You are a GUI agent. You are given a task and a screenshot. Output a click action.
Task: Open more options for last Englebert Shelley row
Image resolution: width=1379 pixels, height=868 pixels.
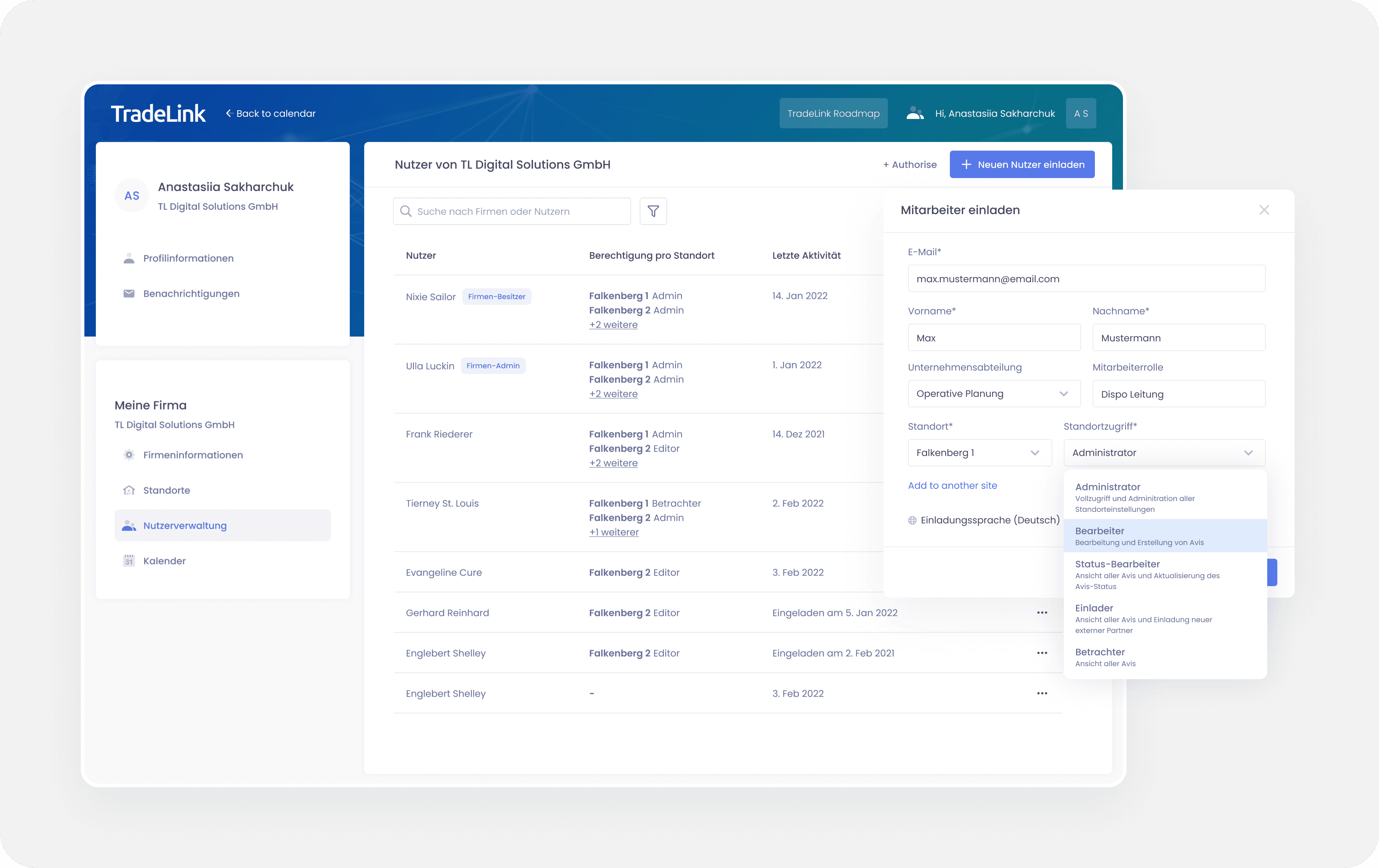[x=1042, y=694]
